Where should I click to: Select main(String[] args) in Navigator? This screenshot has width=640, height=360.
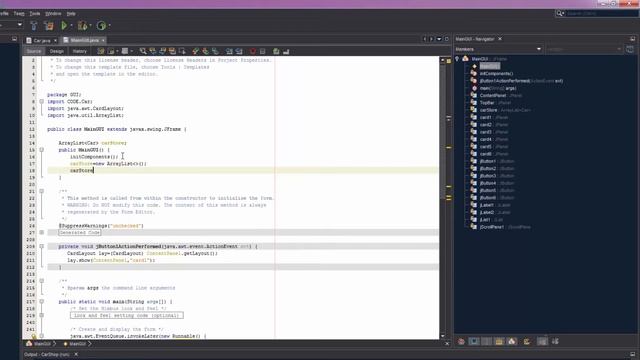(x=498, y=88)
